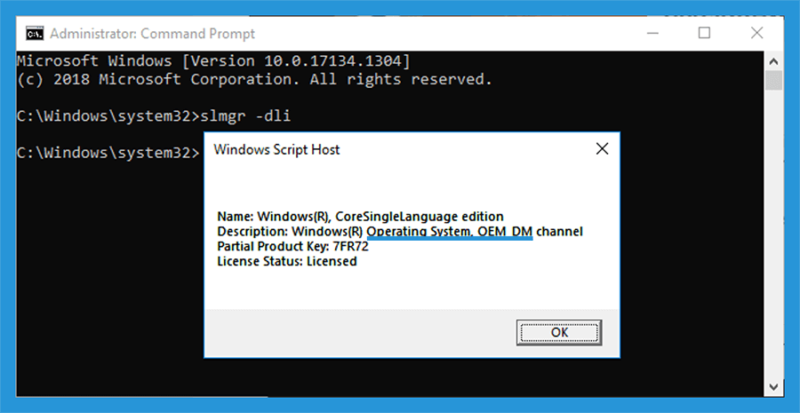The height and width of the screenshot is (413, 800).
Task: Click the vertical scrollbar thumb
Action: pos(773,81)
